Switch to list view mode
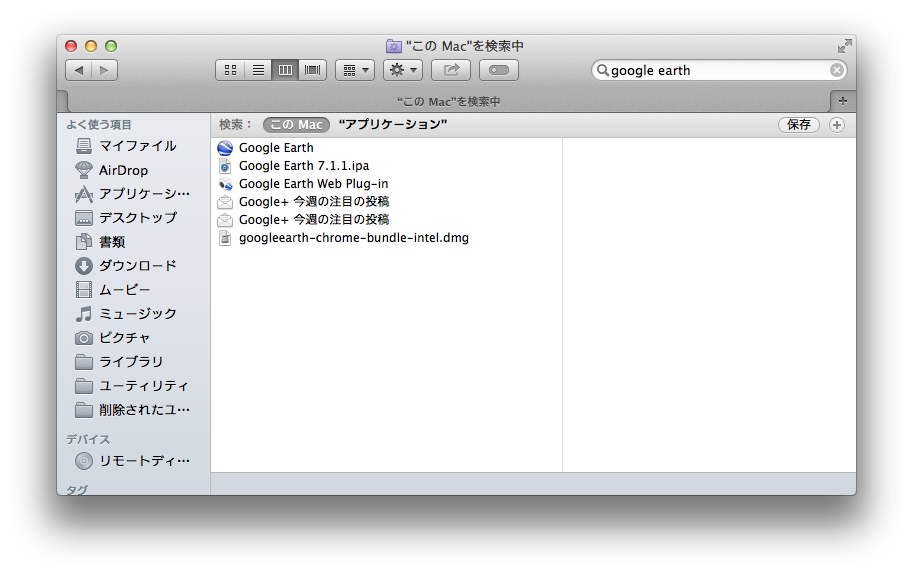This screenshot has width=913, height=574. [x=258, y=70]
